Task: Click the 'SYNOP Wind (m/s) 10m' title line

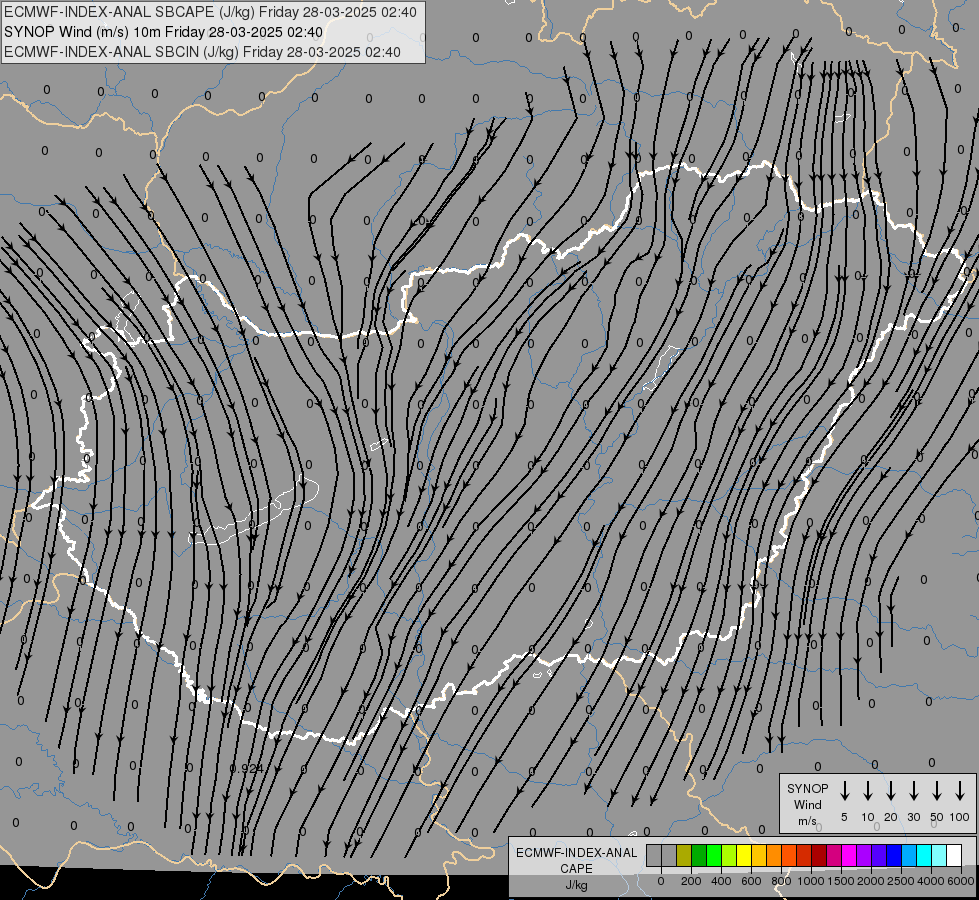Action: coord(164,32)
